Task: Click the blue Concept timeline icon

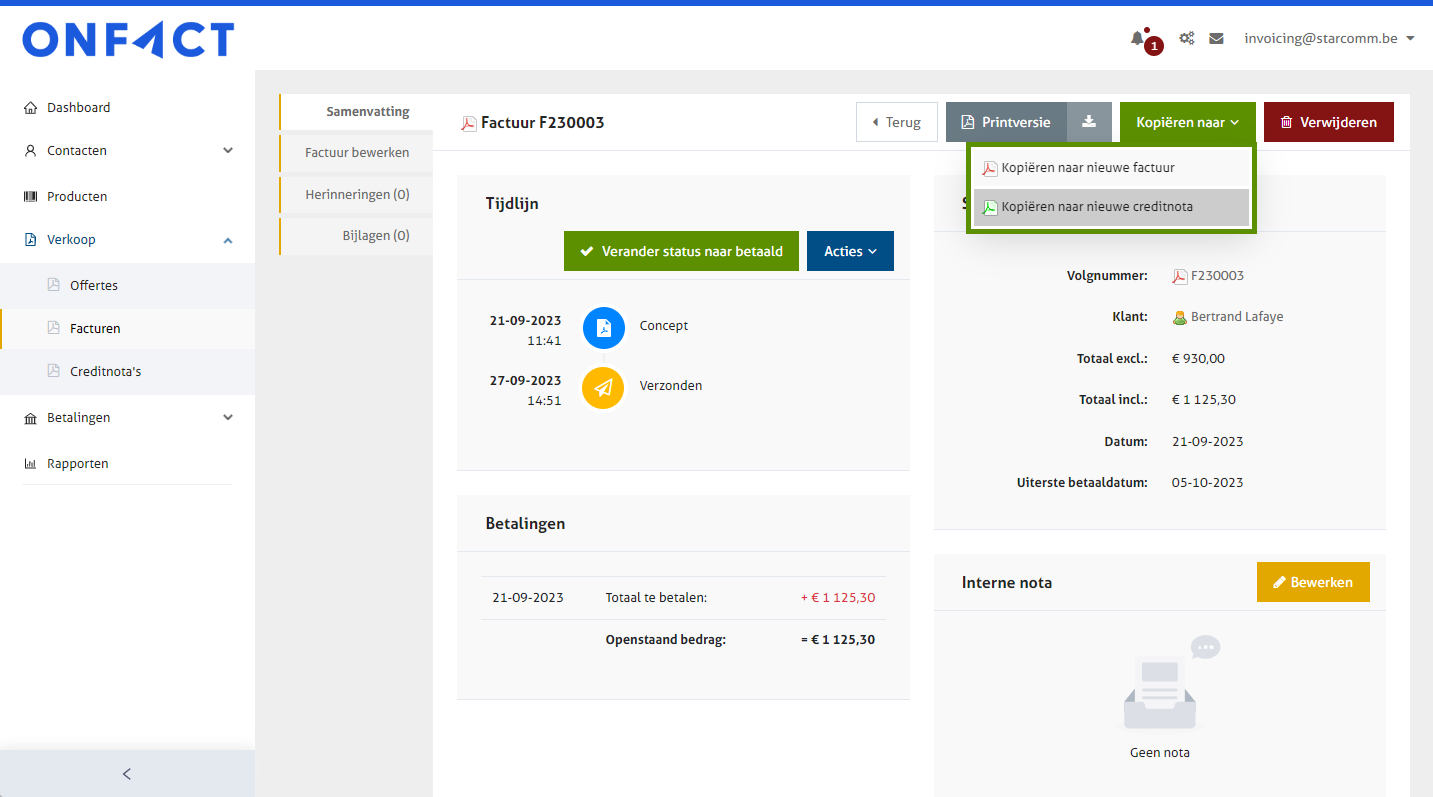Action: coord(603,328)
